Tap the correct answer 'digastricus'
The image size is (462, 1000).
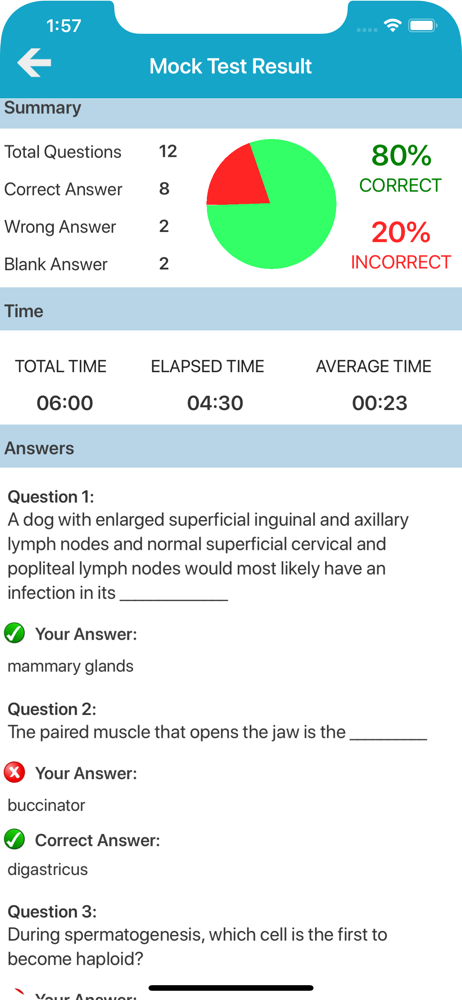tap(47, 869)
